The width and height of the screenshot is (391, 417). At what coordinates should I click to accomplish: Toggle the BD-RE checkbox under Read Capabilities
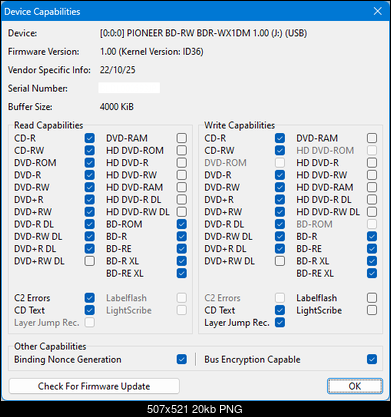point(182,249)
